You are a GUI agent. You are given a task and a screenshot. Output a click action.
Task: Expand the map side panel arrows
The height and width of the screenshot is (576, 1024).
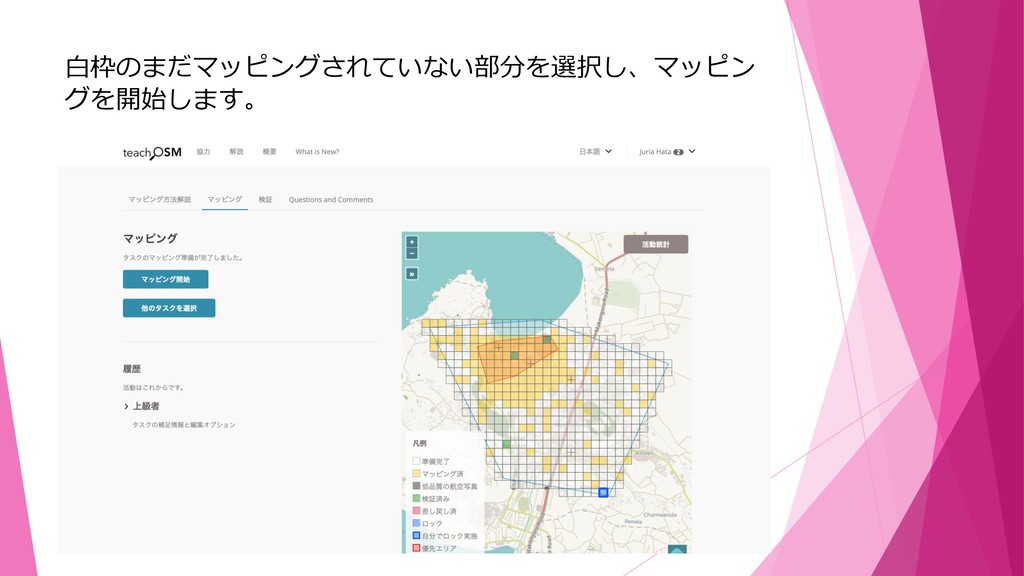click(411, 273)
